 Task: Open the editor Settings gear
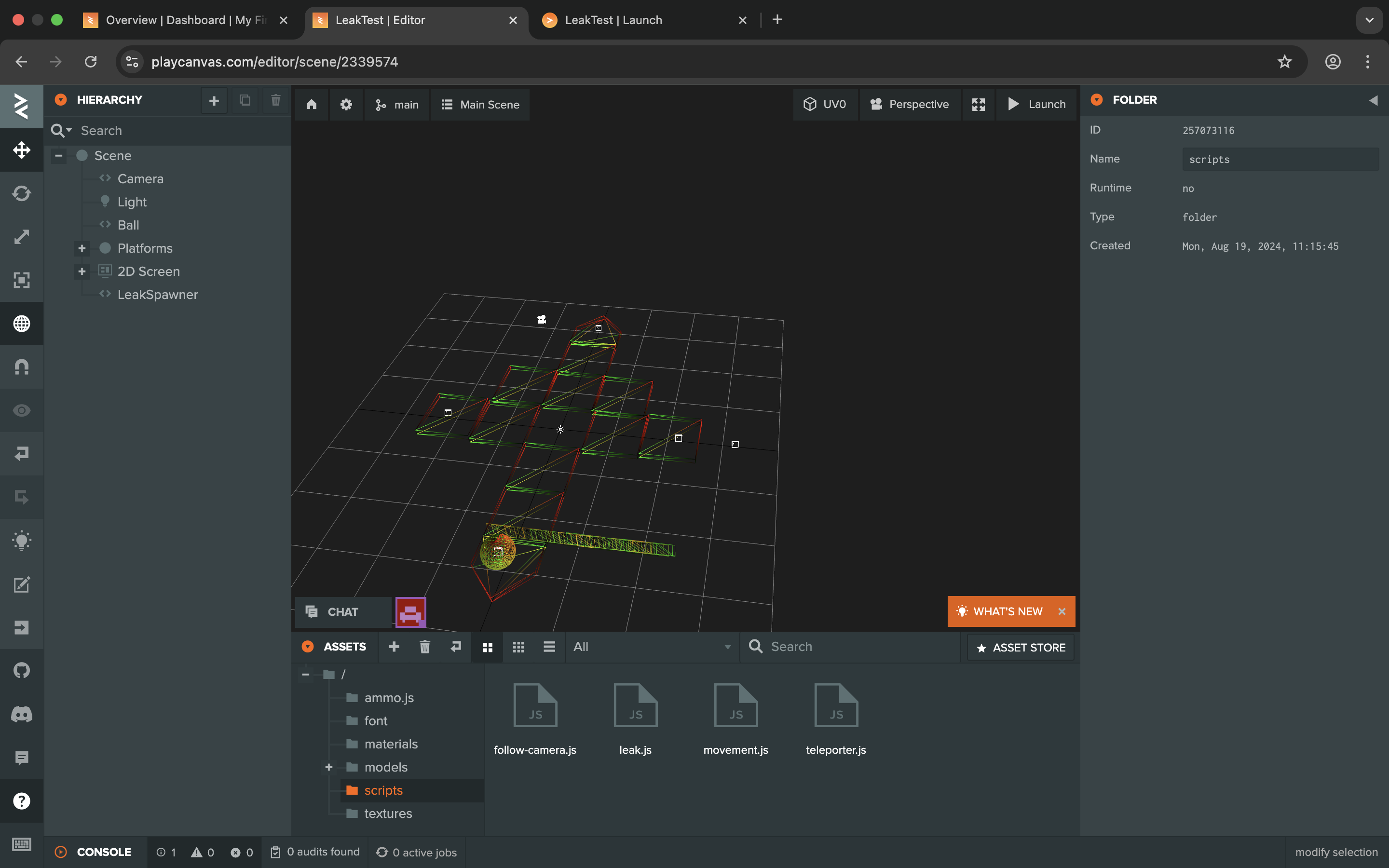click(x=347, y=105)
